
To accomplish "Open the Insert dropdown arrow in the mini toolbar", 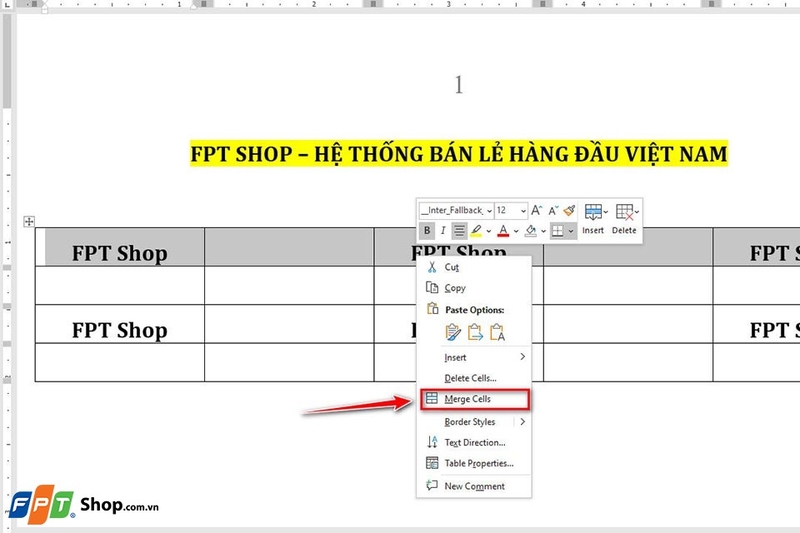I will tap(606, 212).
